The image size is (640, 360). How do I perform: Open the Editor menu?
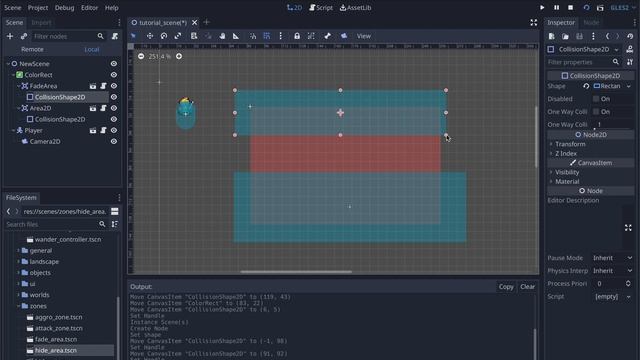89,8
